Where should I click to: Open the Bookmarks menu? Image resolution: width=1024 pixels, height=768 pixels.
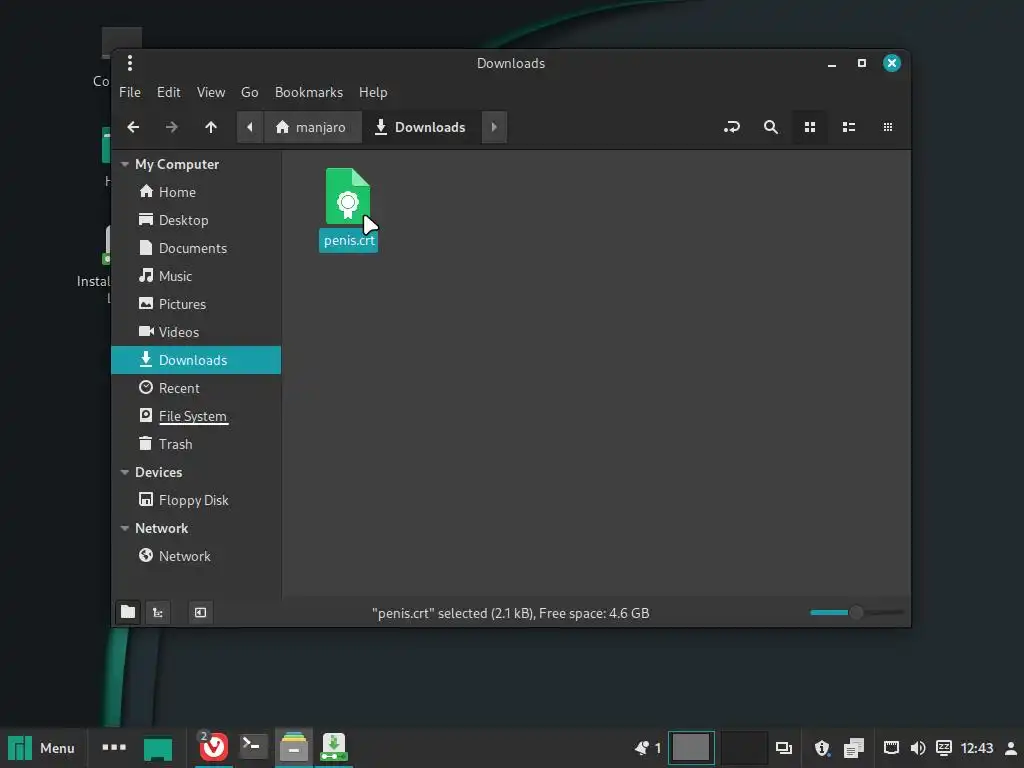point(309,92)
